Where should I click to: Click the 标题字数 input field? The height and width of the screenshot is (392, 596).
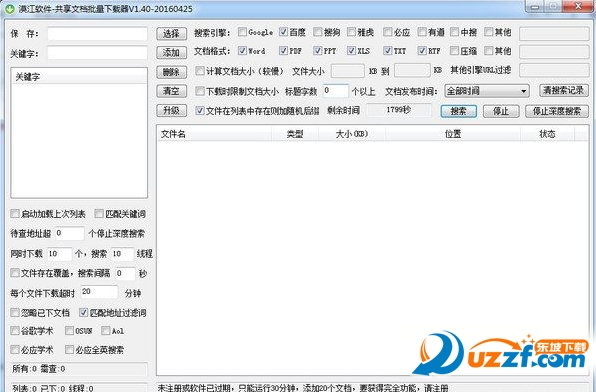pyautogui.click(x=335, y=91)
